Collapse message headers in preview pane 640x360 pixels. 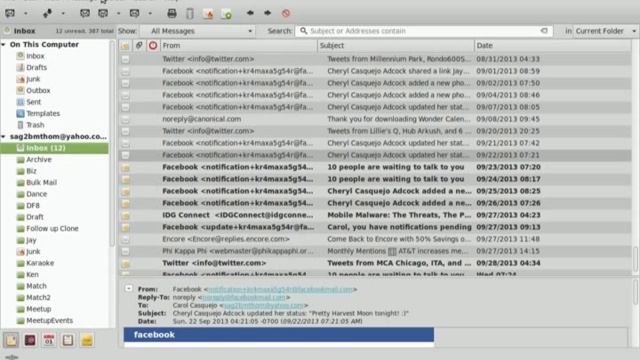coord(129,288)
